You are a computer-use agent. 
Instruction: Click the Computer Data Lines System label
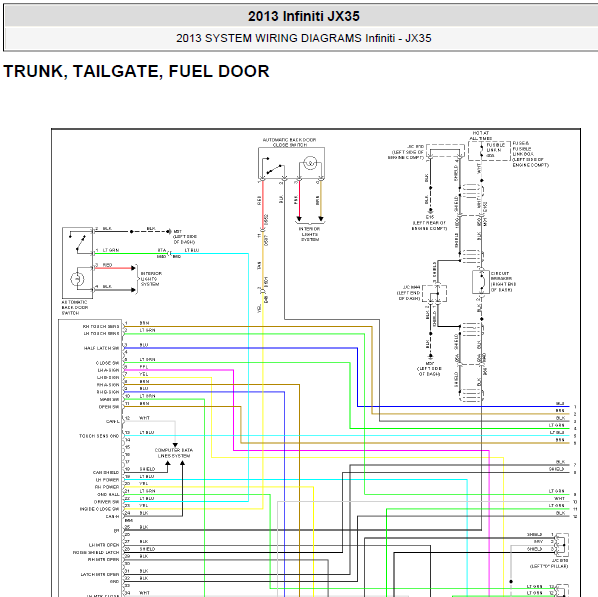tap(174, 453)
